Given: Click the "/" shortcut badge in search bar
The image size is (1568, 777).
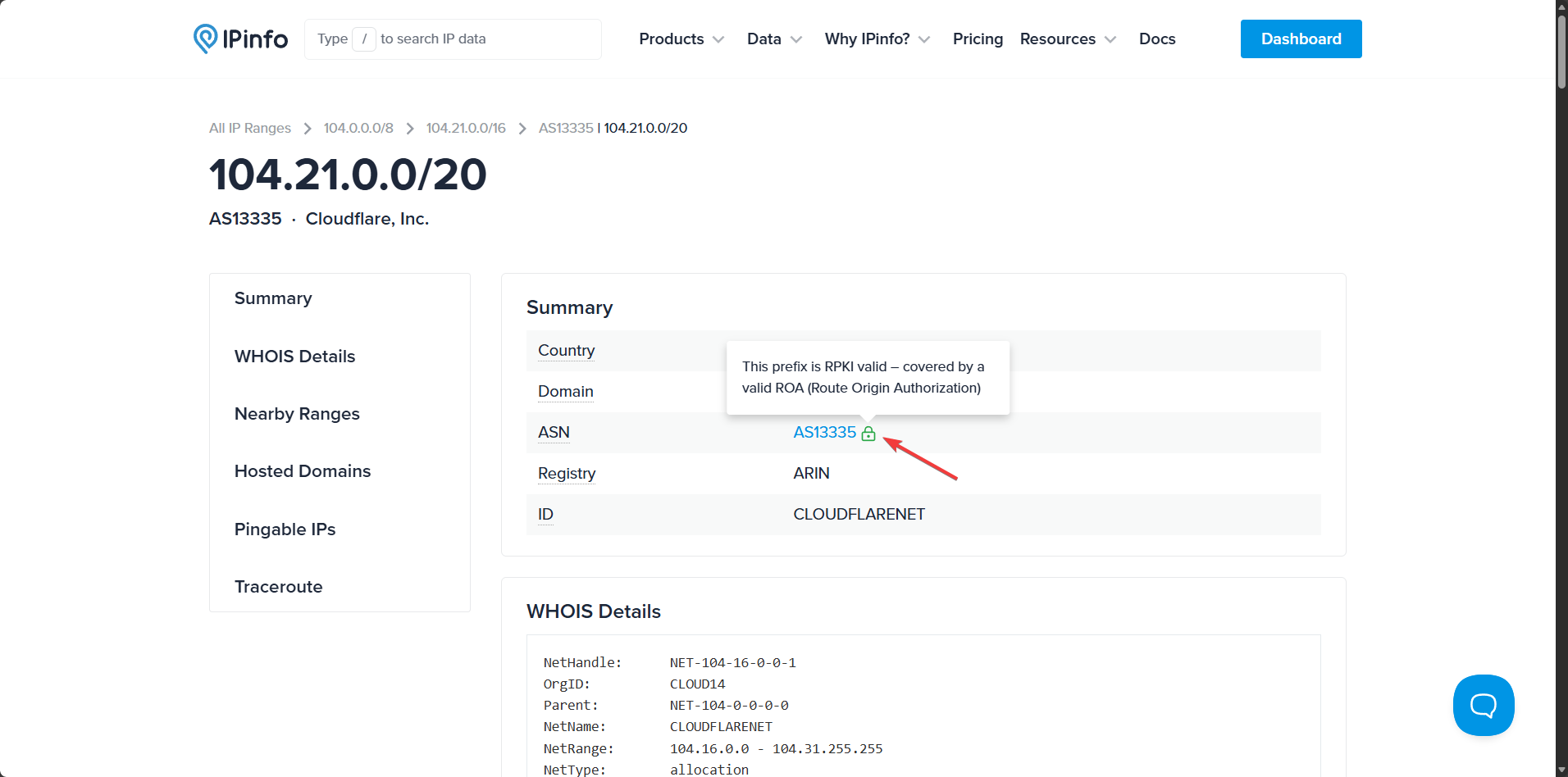Looking at the screenshot, I should (364, 39).
